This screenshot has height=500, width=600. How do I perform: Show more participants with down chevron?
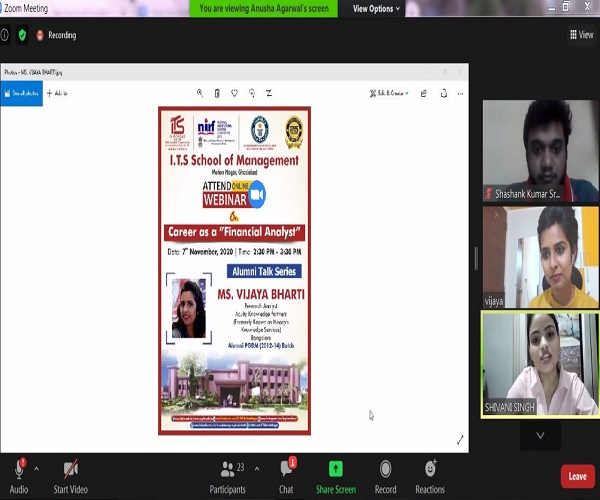(540, 435)
